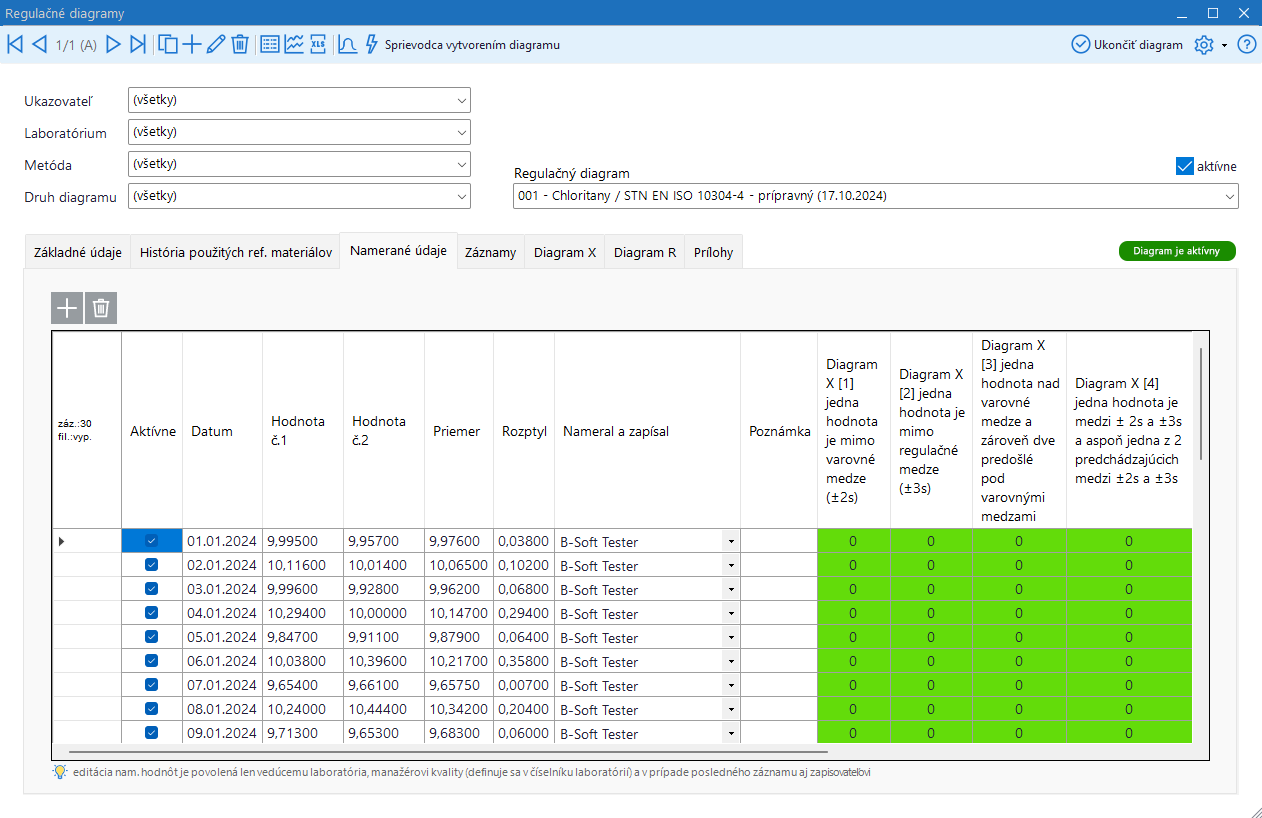Image resolution: width=1262 pixels, height=818 pixels.
Task: Toggle Aktívne checkbox for 03.01.2024 row
Action: [x=151, y=589]
